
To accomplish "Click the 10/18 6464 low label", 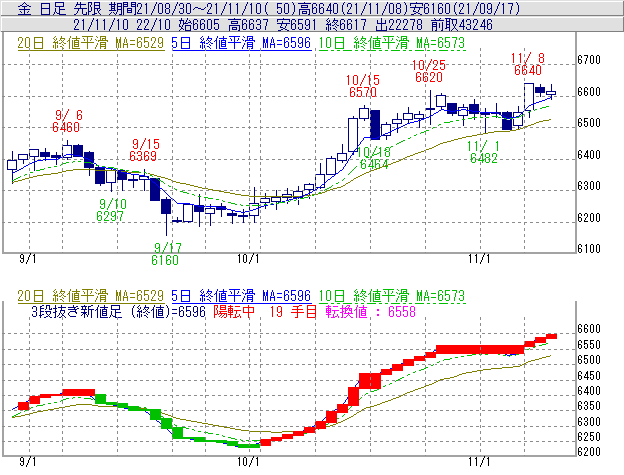I will click(x=374, y=158).
